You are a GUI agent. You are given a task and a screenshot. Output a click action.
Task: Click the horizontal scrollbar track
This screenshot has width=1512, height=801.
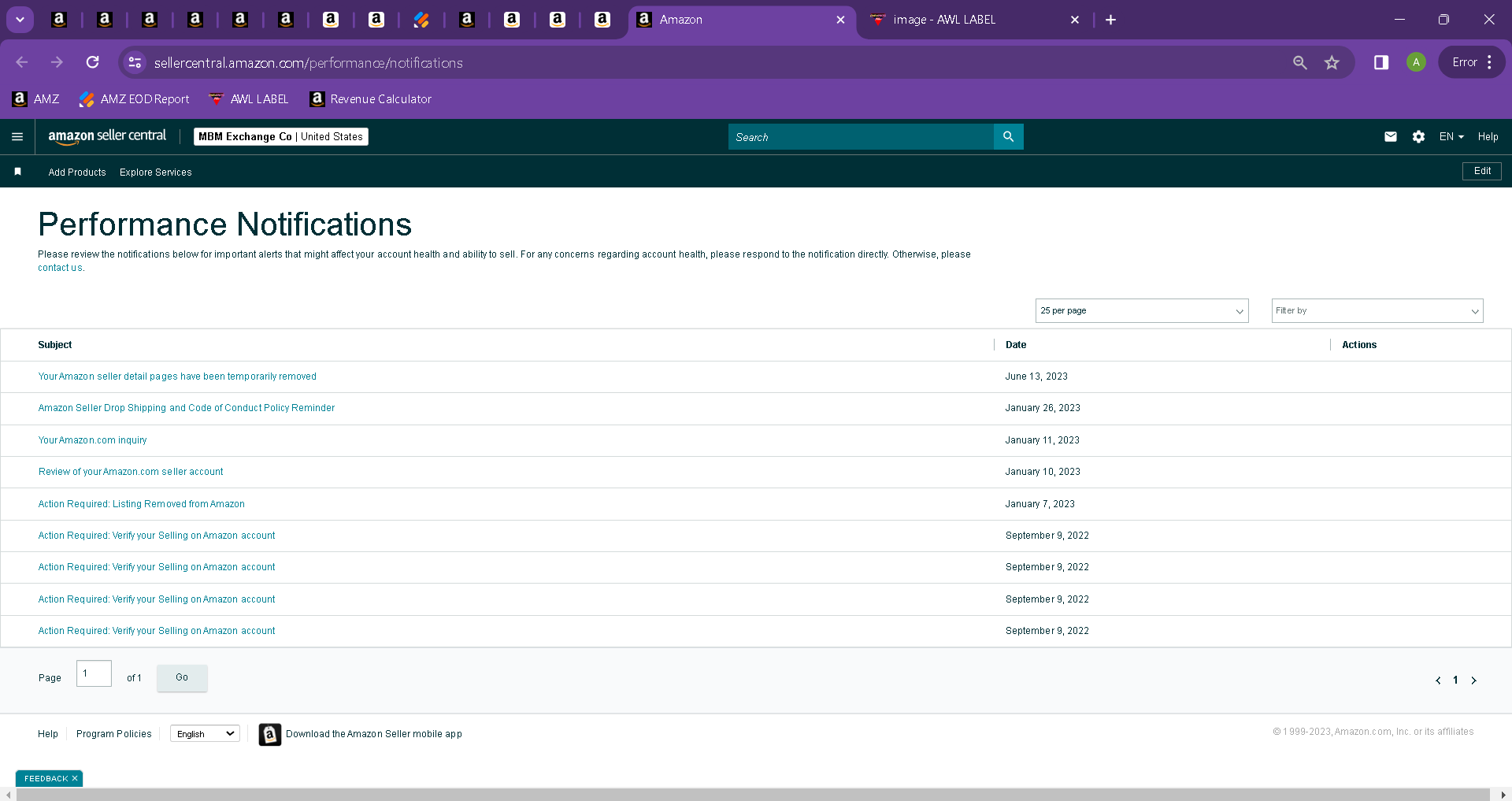[x=752, y=795]
